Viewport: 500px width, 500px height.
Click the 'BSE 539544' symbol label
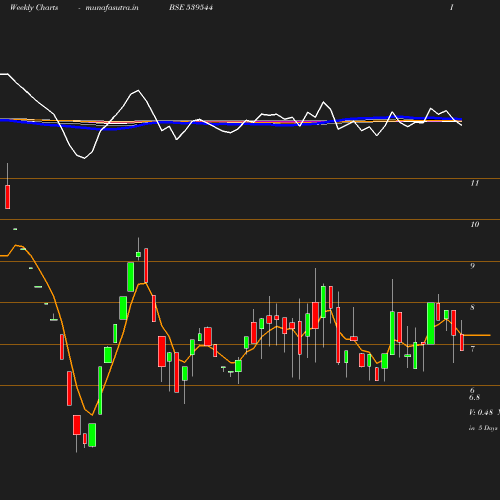point(191,7)
